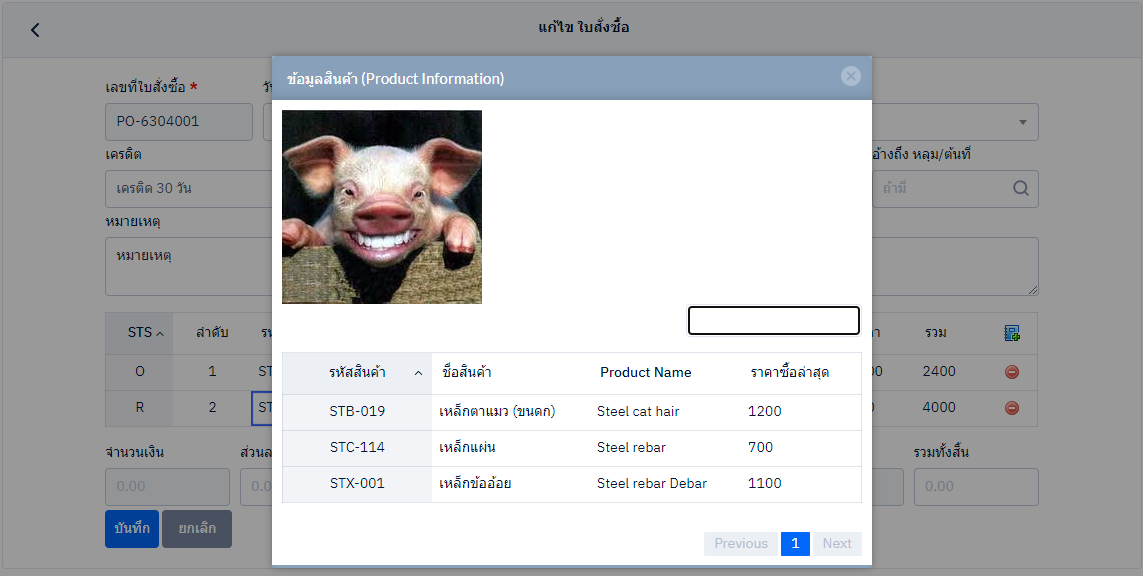This screenshot has height=576, width=1143.
Task: Click the search magnifier icon
Action: 1020,188
